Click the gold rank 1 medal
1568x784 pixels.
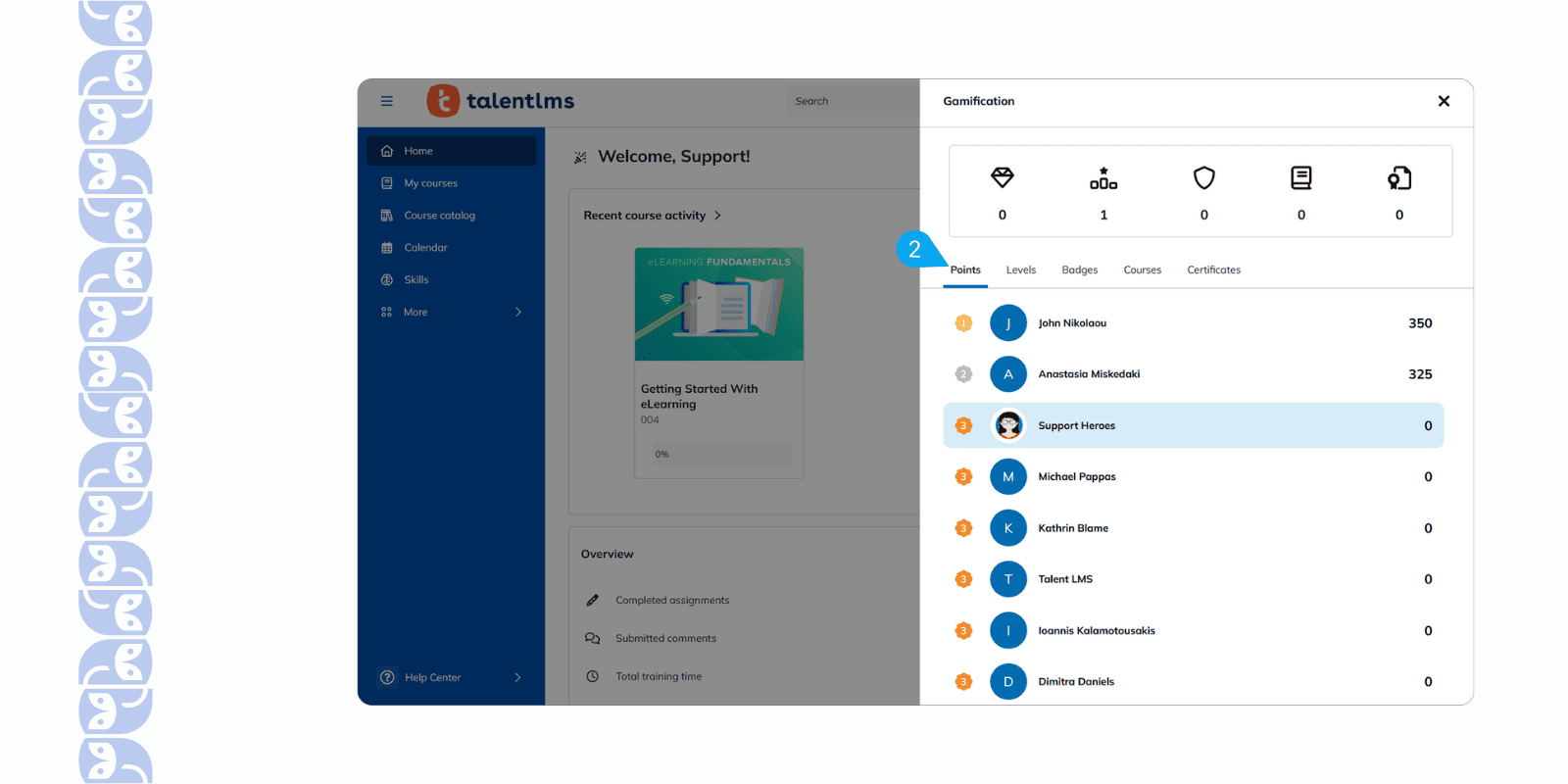coord(963,323)
